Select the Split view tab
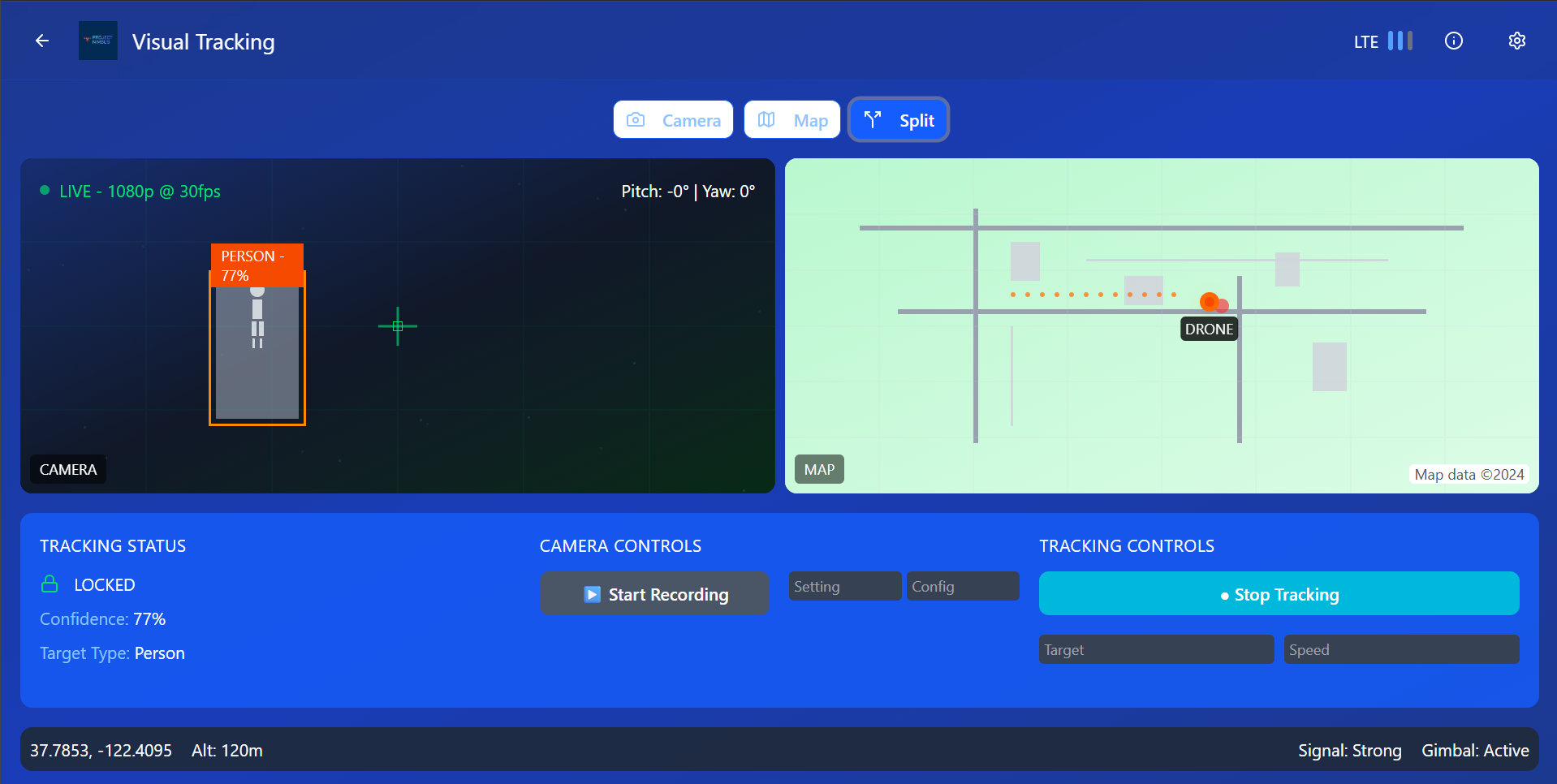The height and width of the screenshot is (784, 1557). [898, 120]
